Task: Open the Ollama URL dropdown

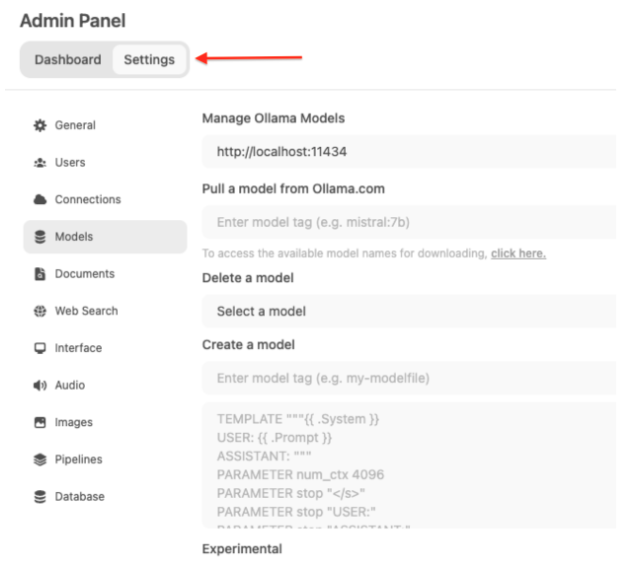Action: click(x=409, y=152)
